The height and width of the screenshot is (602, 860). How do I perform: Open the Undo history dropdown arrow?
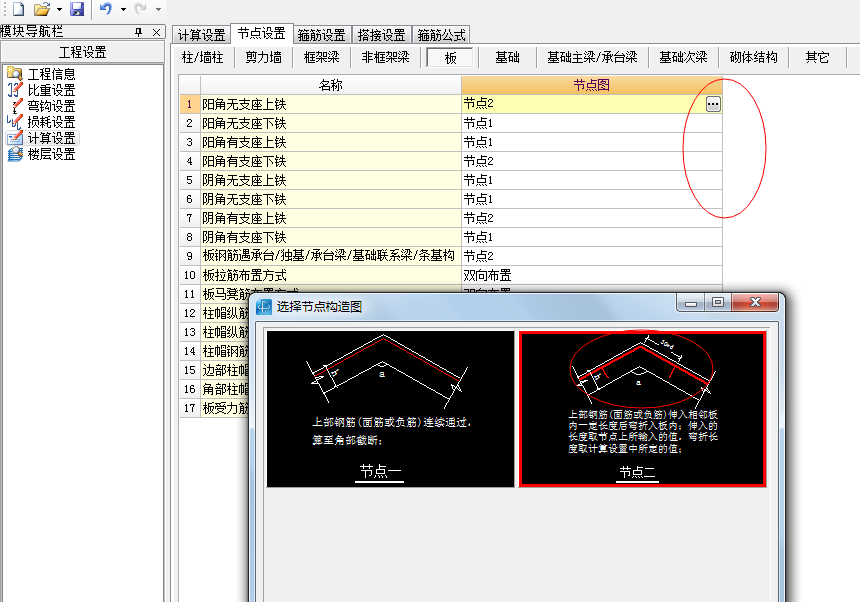123,9
